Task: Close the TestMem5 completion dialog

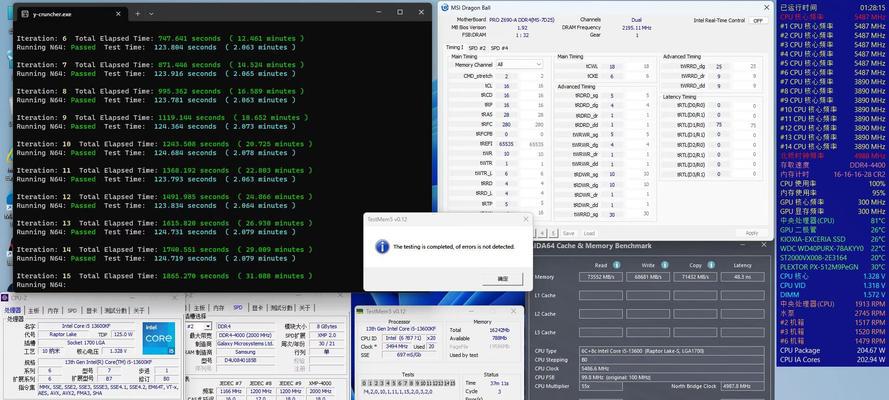Action: (x=525, y=219)
